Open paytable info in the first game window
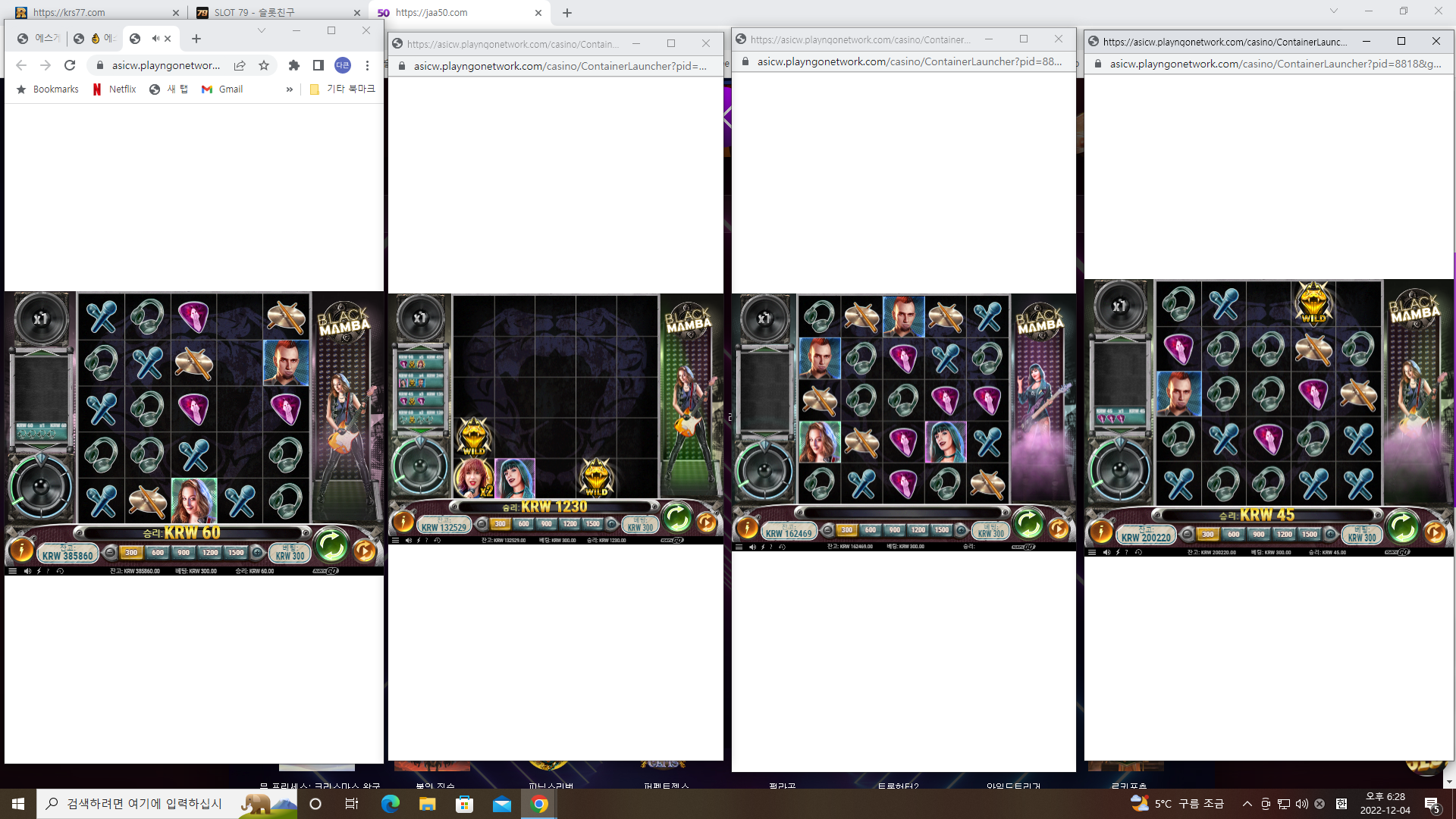1456x819 pixels. [20, 551]
